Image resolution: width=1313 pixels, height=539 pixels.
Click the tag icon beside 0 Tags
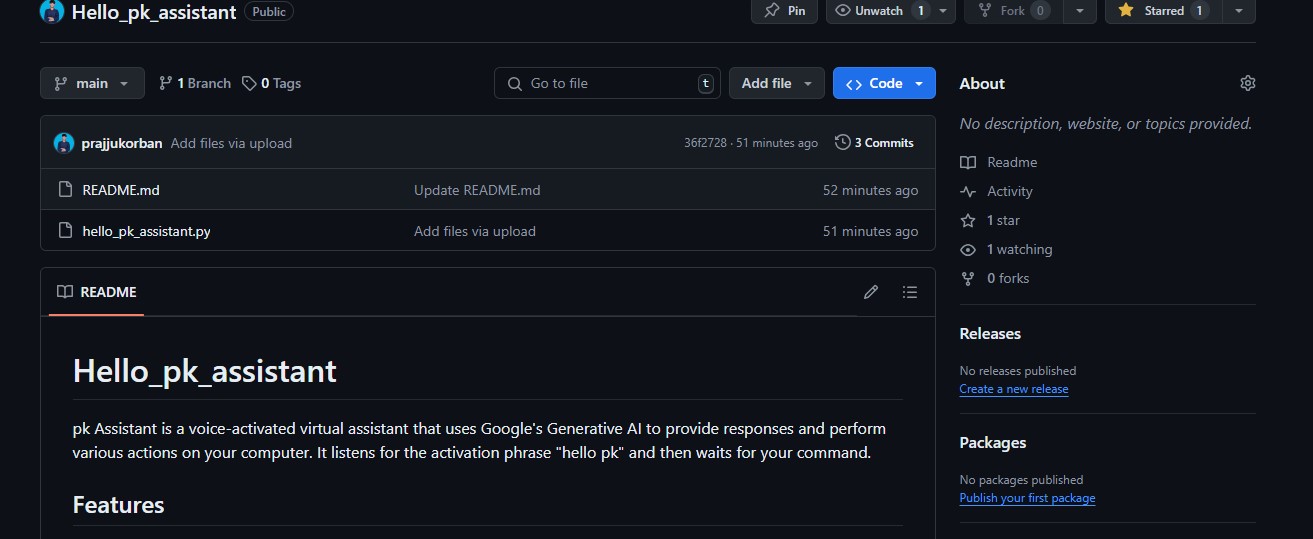pos(249,83)
